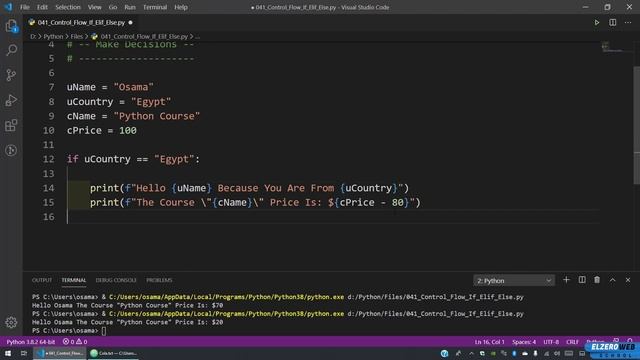Click breadcrumb ellipsis after file name

198,36
